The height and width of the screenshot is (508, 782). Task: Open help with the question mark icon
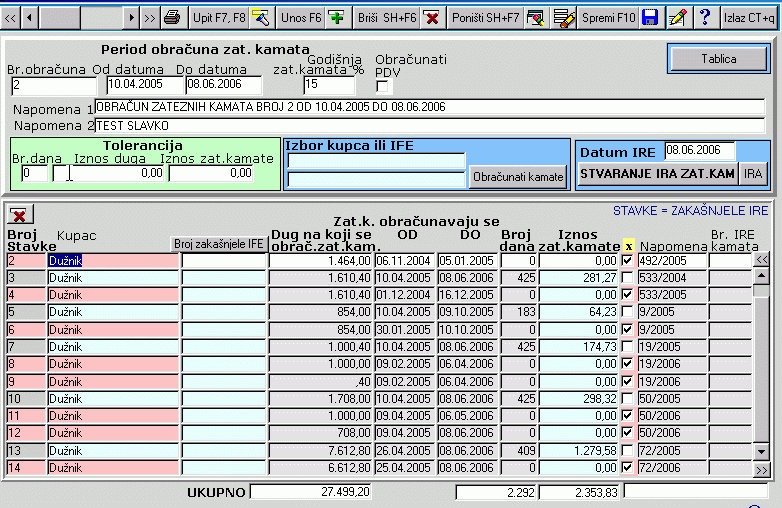click(x=705, y=18)
